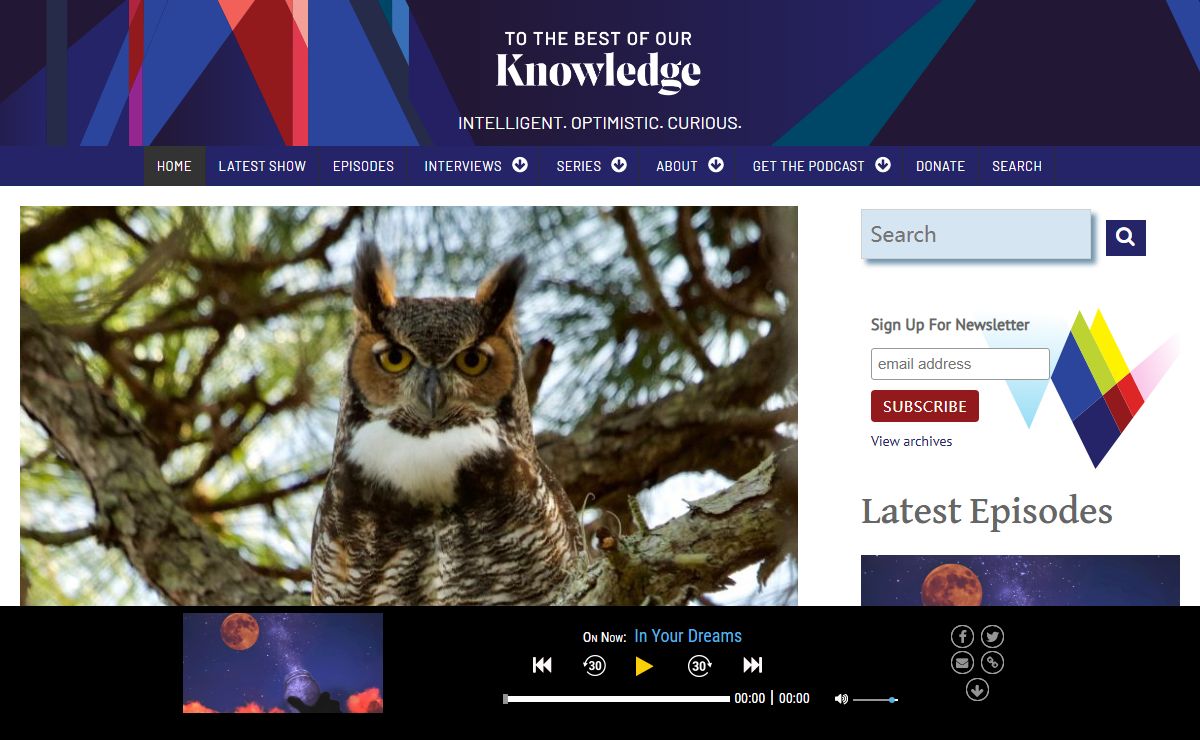
Task: Focus the email address field
Action: (x=960, y=364)
